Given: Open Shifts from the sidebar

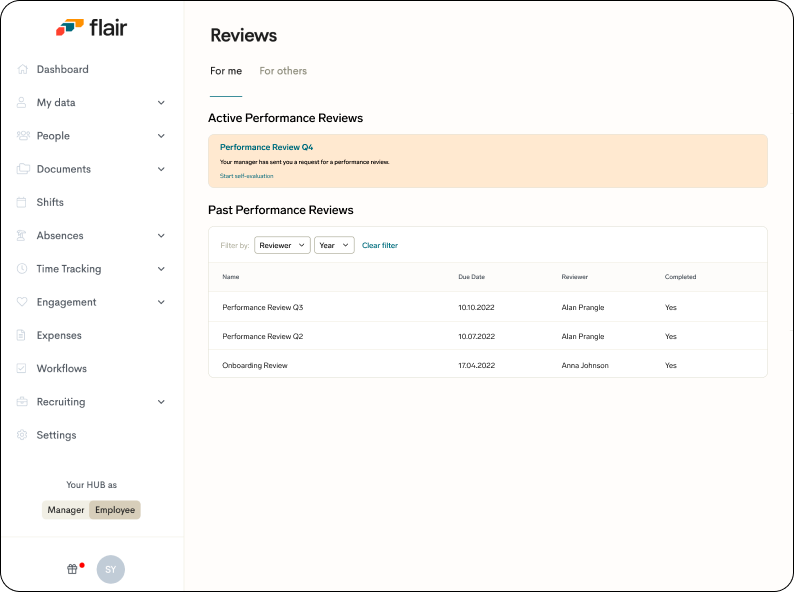Looking at the screenshot, I should pos(50,202).
